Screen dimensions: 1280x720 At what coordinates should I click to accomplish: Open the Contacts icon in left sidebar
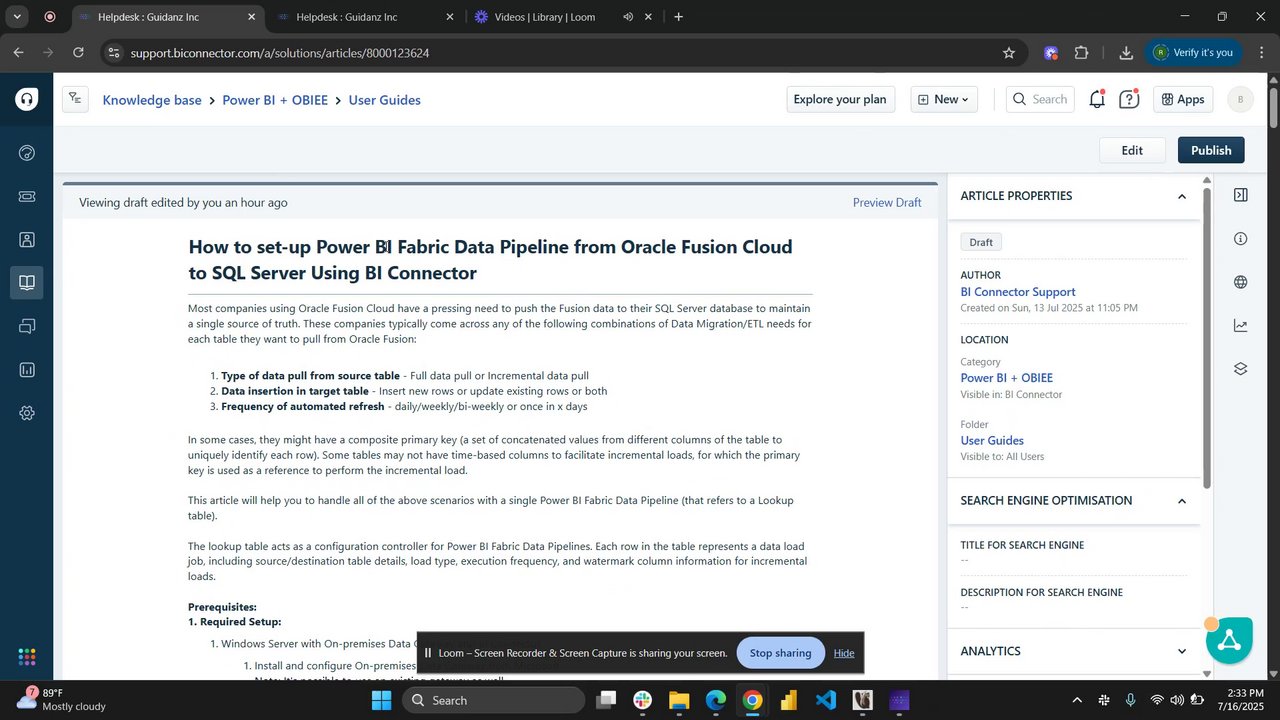(x=27, y=240)
